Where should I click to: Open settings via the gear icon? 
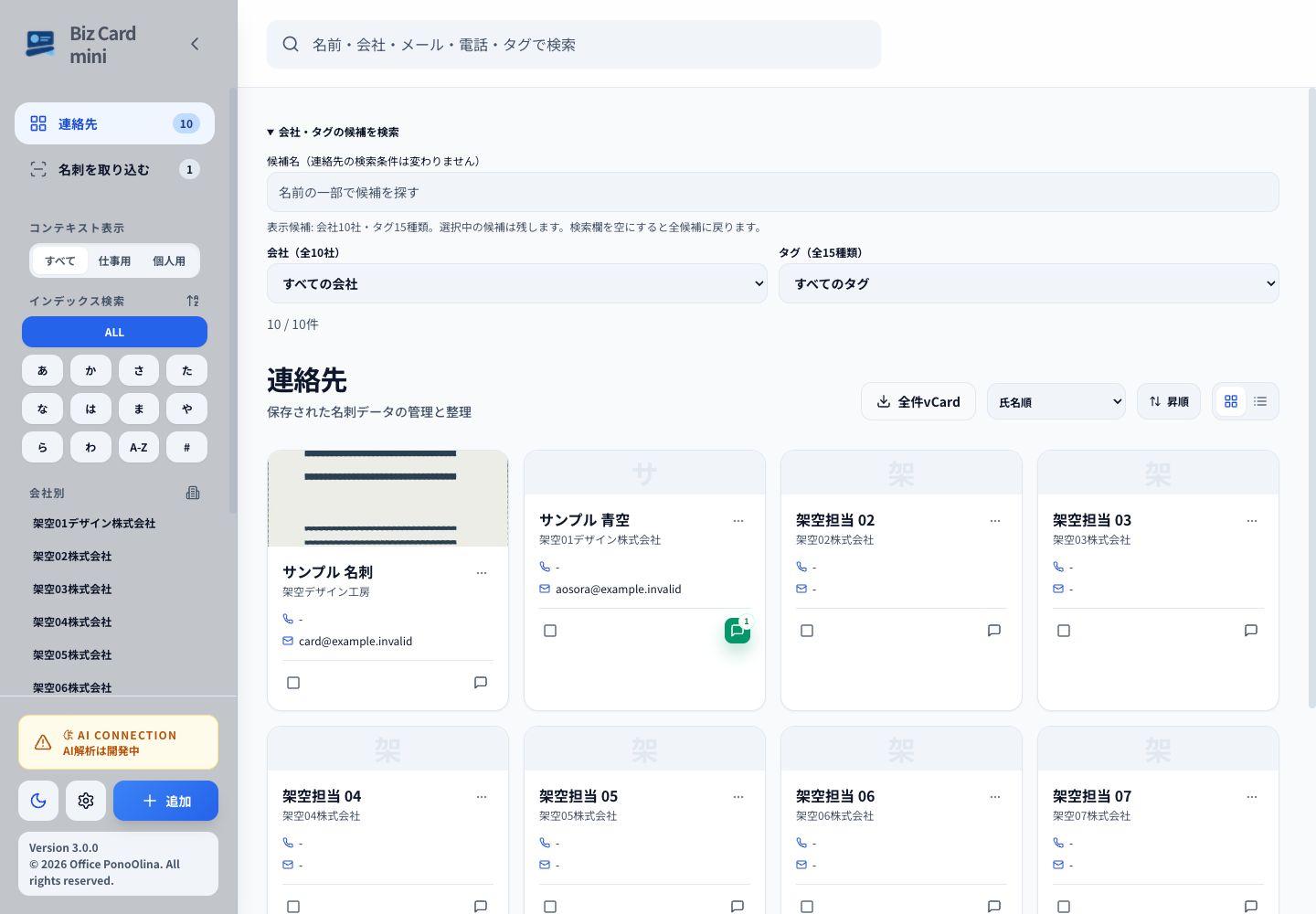86,801
